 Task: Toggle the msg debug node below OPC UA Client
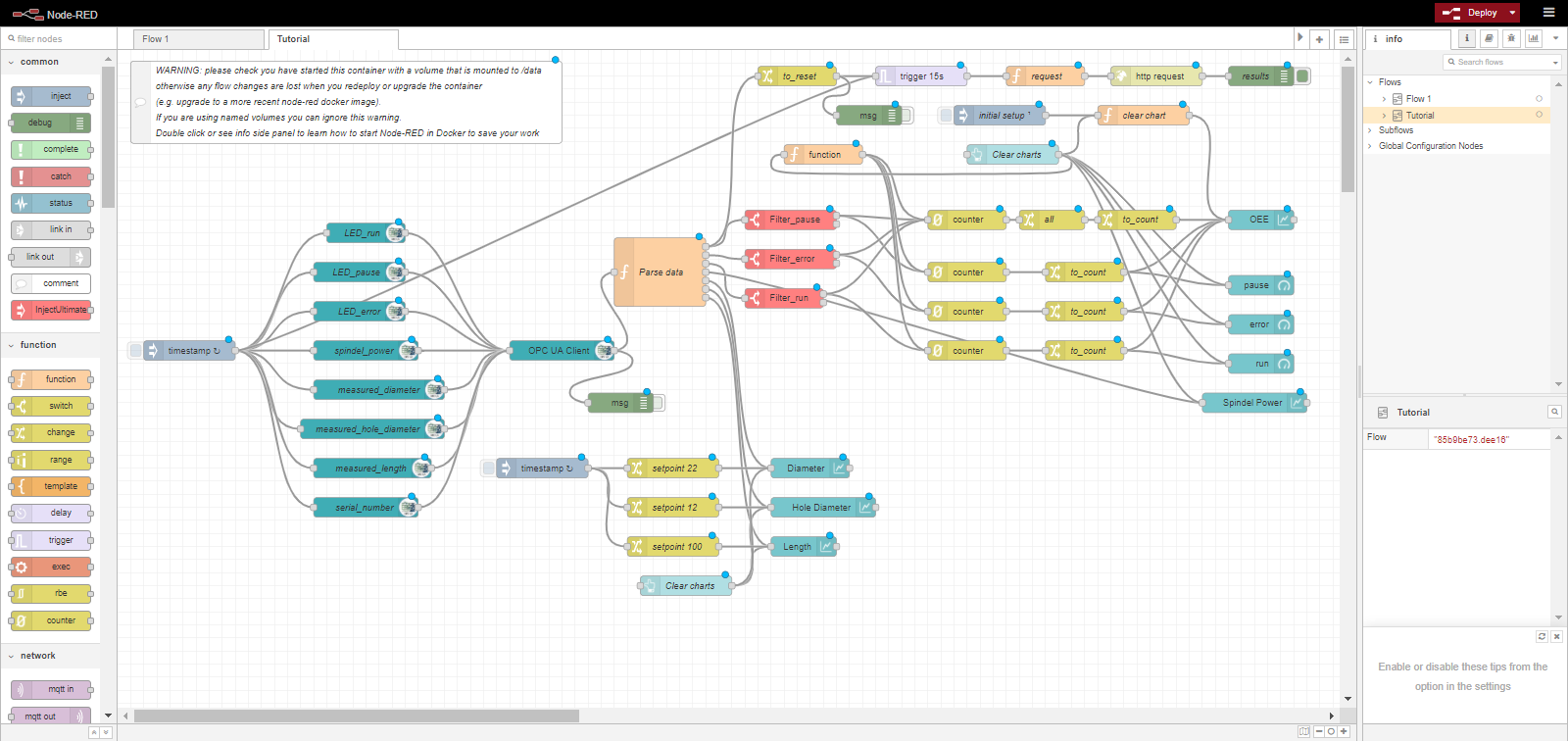click(x=659, y=403)
